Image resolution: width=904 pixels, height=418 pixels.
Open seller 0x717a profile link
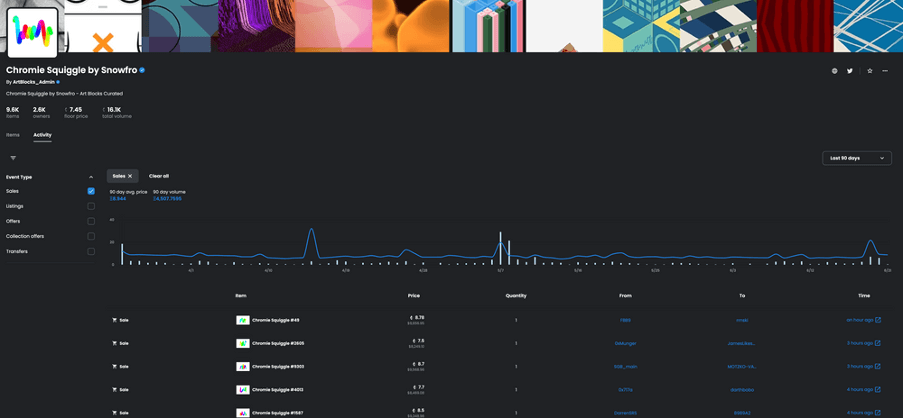(625, 390)
